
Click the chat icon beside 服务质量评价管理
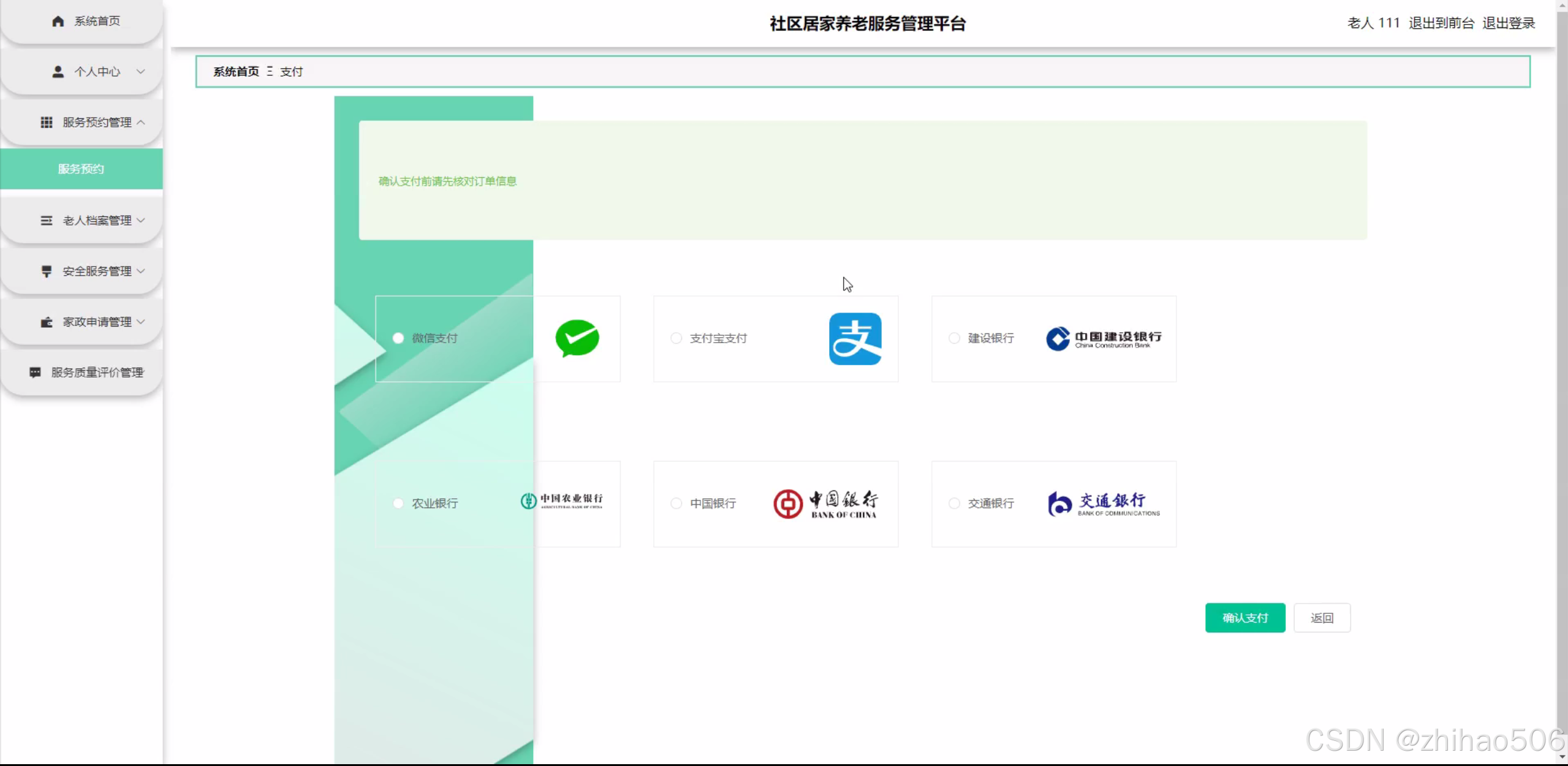(x=35, y=373)
